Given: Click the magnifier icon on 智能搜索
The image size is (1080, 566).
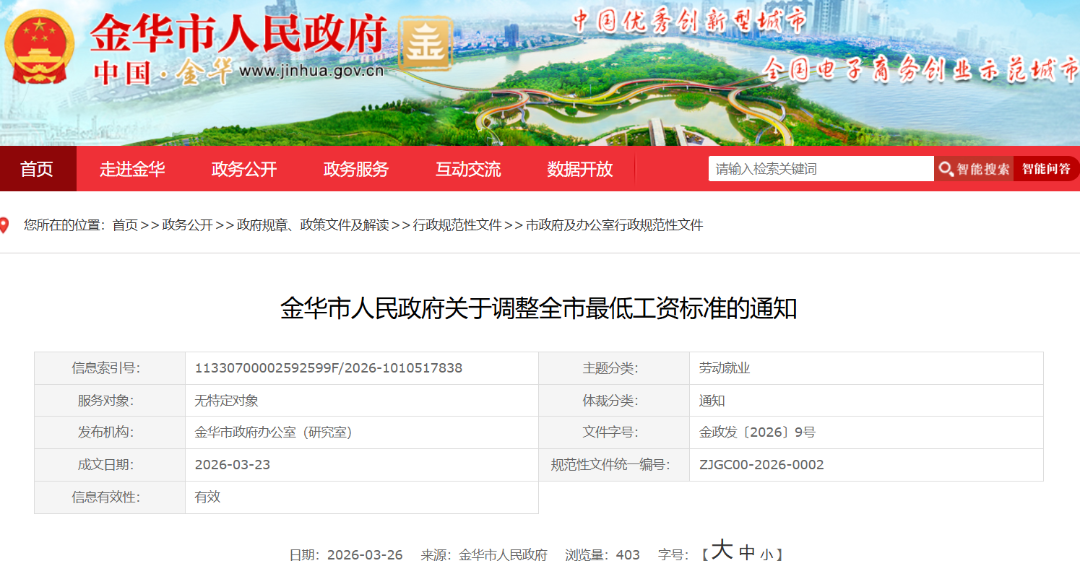Looking at the screenshot, I should 946,169.
